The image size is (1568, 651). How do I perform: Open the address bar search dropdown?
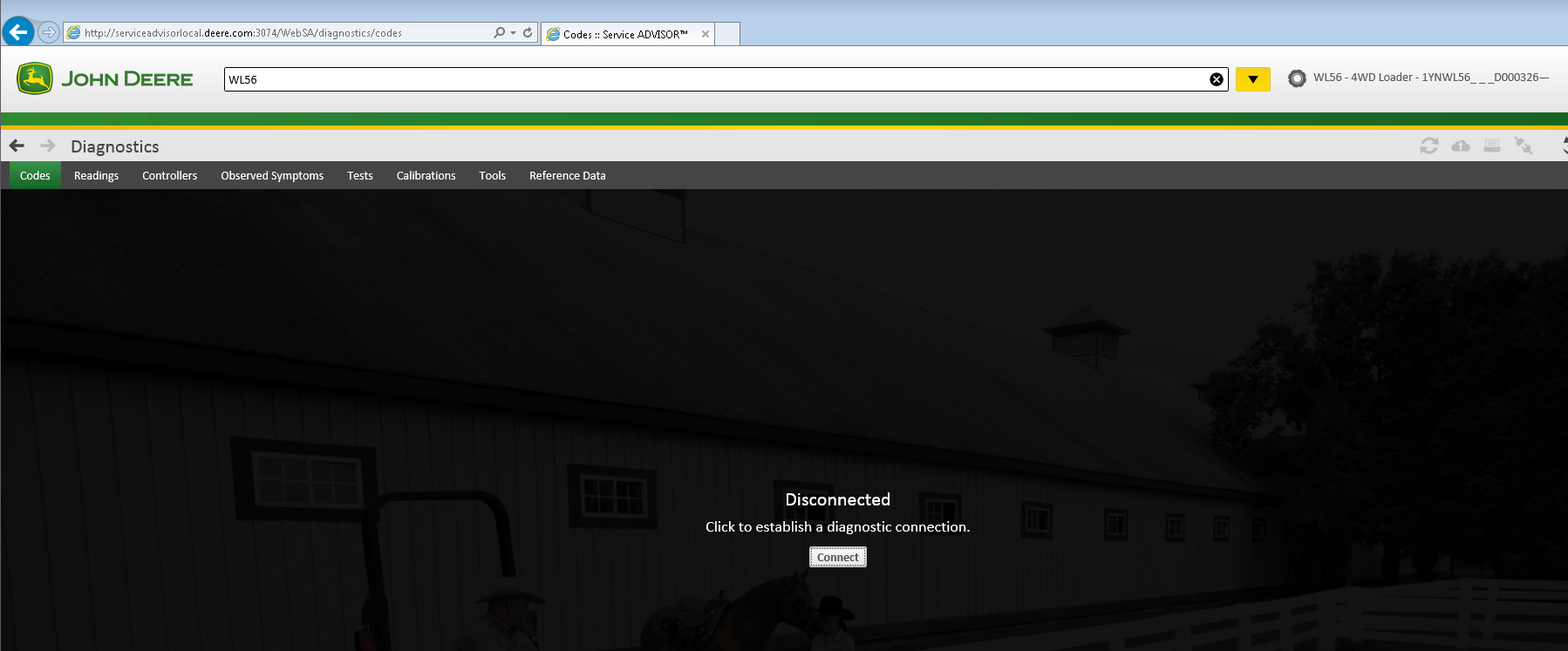click(513, 32)
